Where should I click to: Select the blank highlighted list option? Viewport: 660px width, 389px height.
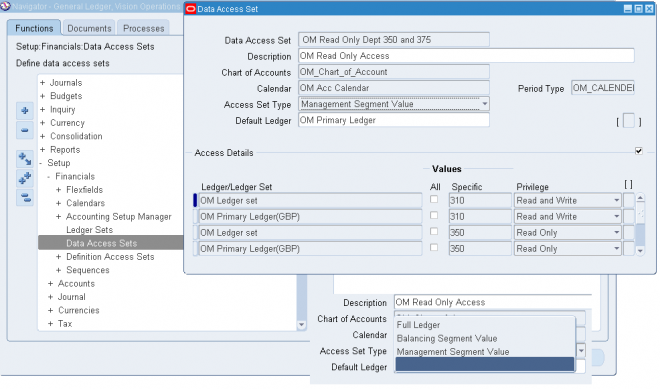point(485,365)
